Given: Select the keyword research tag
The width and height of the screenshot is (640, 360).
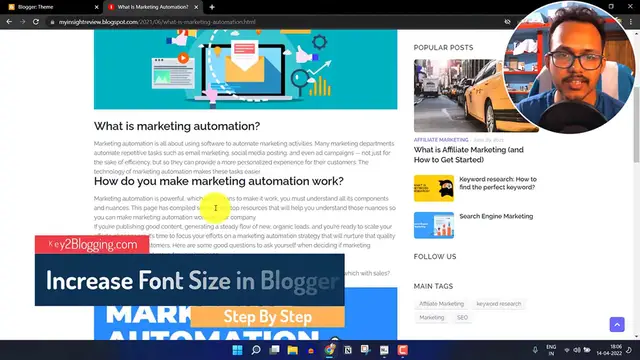Looking at the screenshot, I should tap(498, 304).
